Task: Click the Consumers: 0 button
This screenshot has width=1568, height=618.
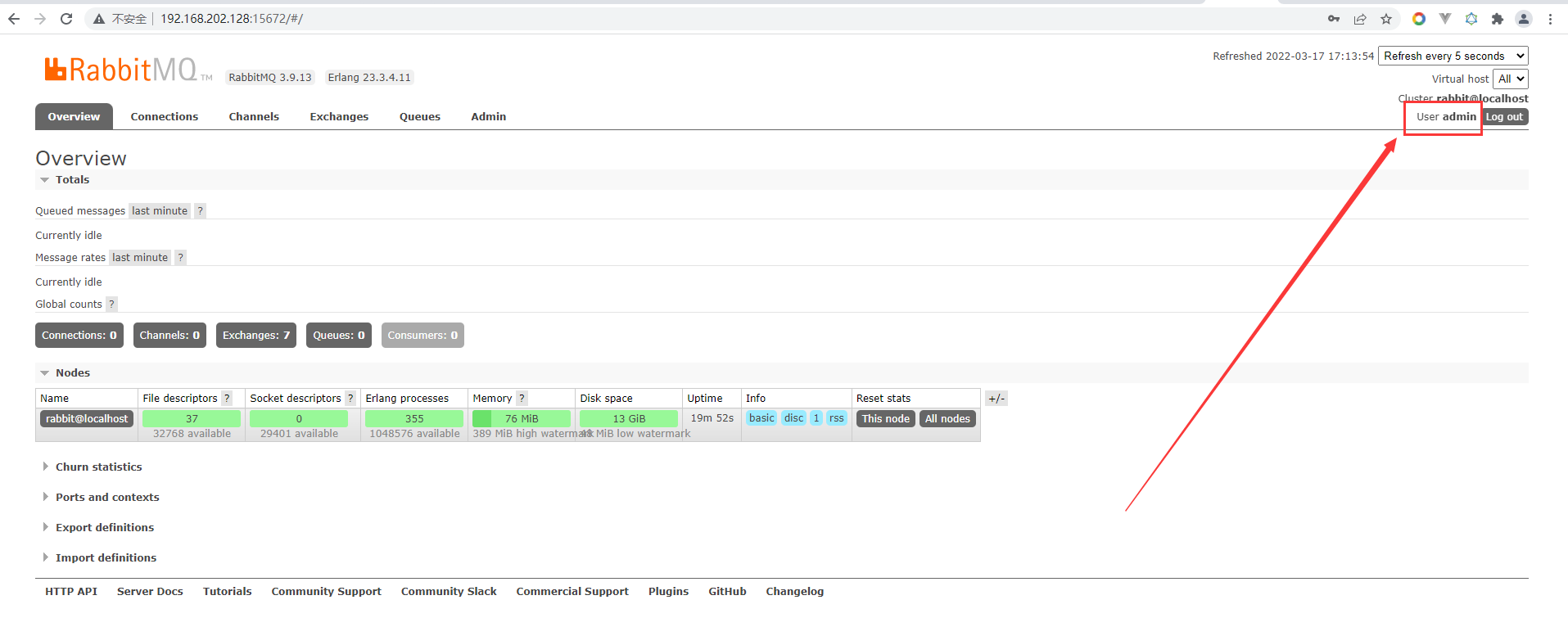Action: [423, 336]
